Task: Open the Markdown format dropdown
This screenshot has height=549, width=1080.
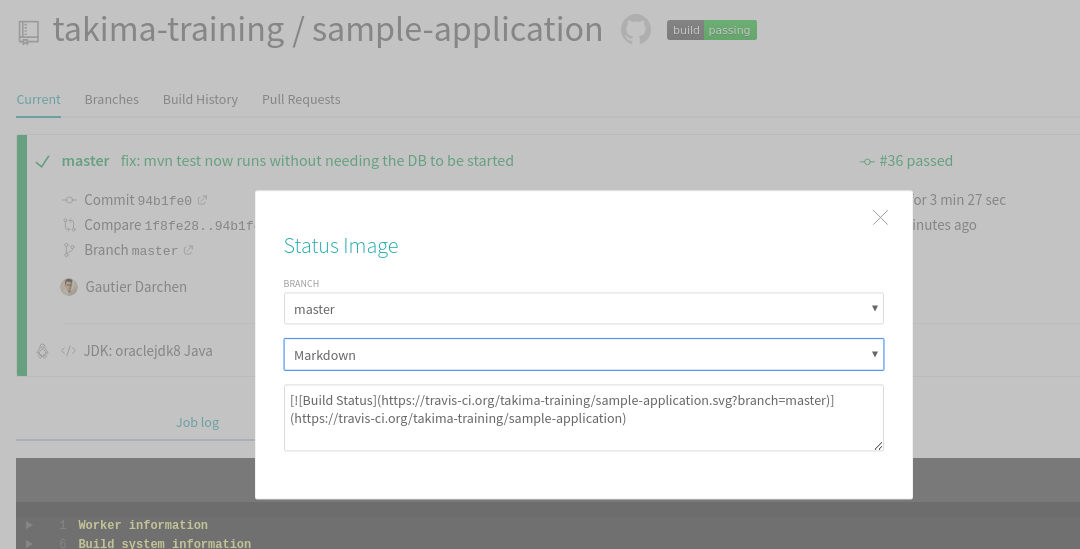Action: coord(583,355)
